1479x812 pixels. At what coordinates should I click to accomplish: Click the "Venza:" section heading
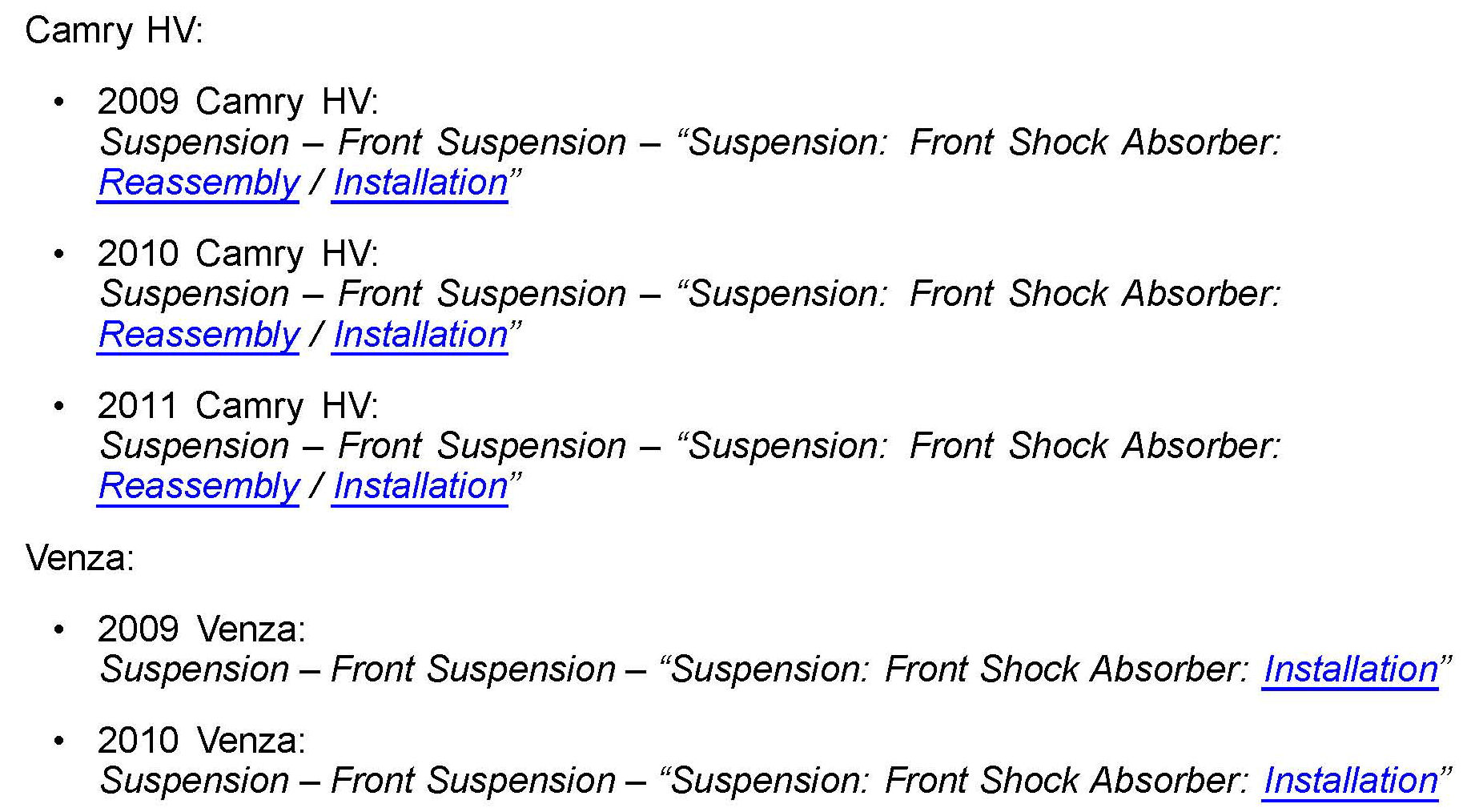click(x=79, y=557)
